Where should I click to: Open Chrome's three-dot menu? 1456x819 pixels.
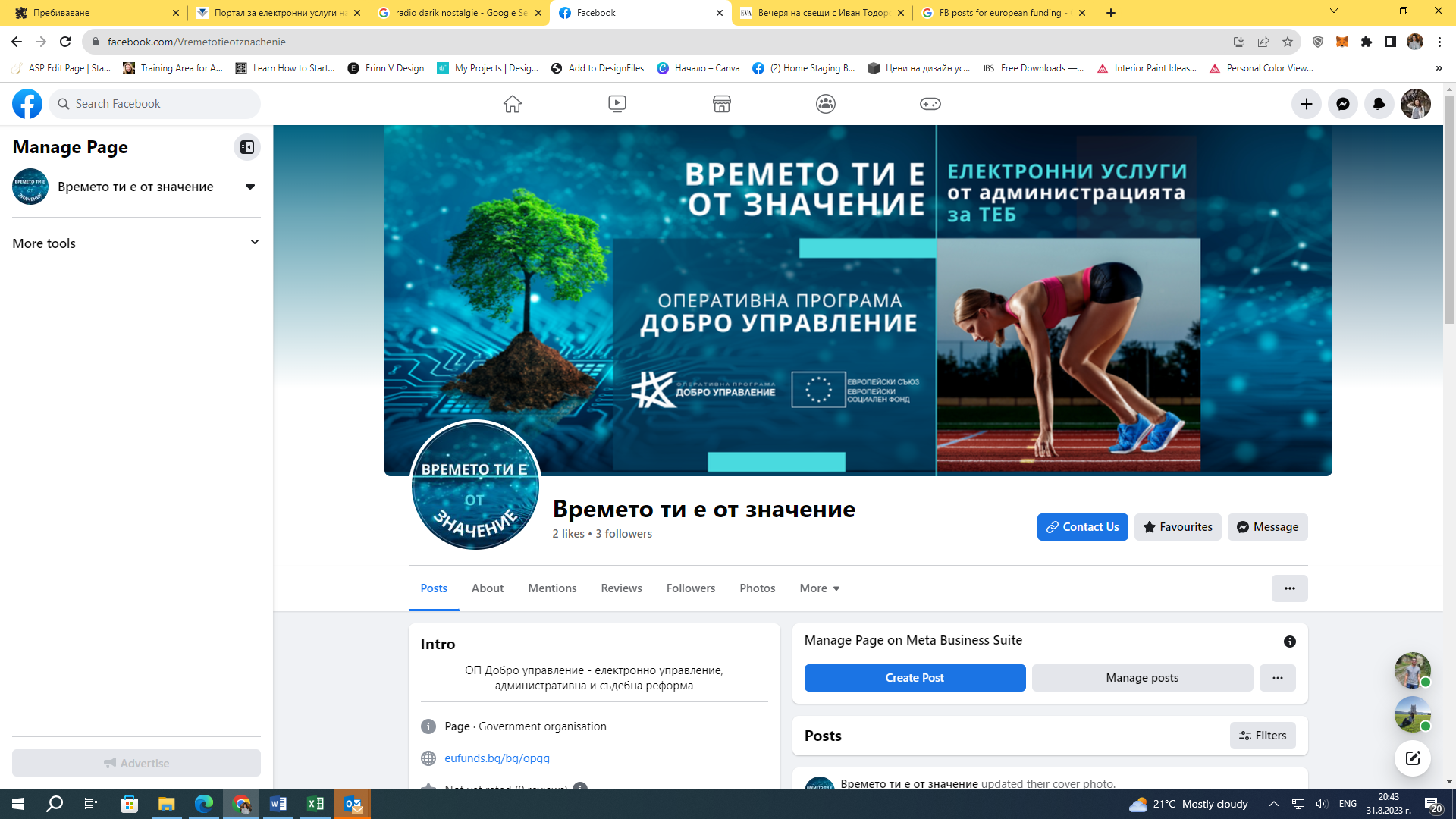[1440, 42]
